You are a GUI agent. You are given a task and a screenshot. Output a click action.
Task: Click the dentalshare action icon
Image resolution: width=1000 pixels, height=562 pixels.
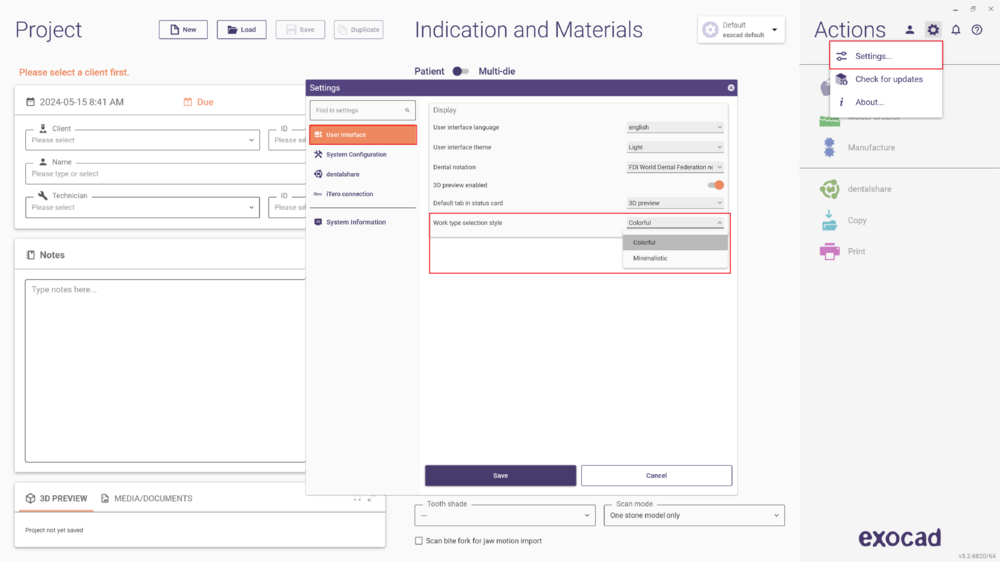829,189
